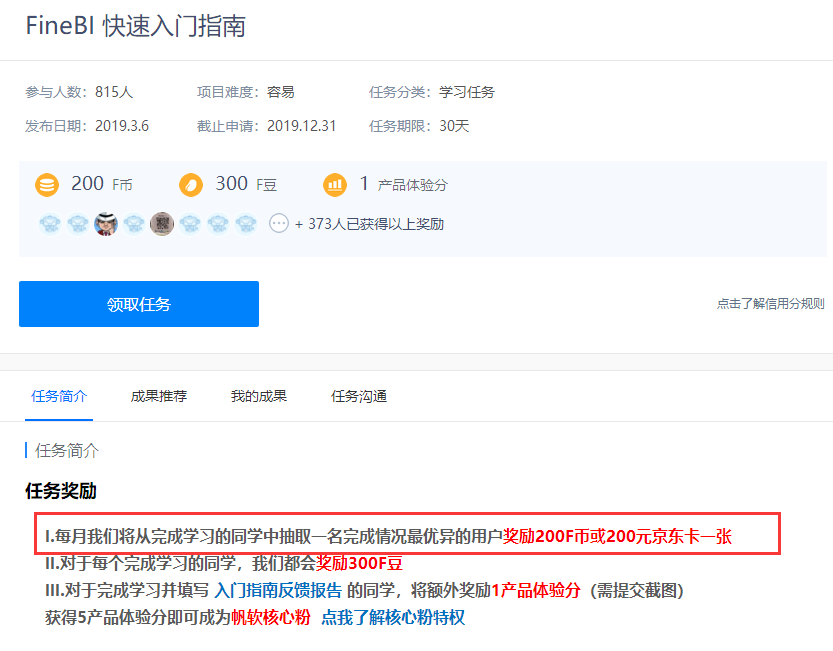
Task: Click the 任务分类 学习任务 value
Action: 467,92
